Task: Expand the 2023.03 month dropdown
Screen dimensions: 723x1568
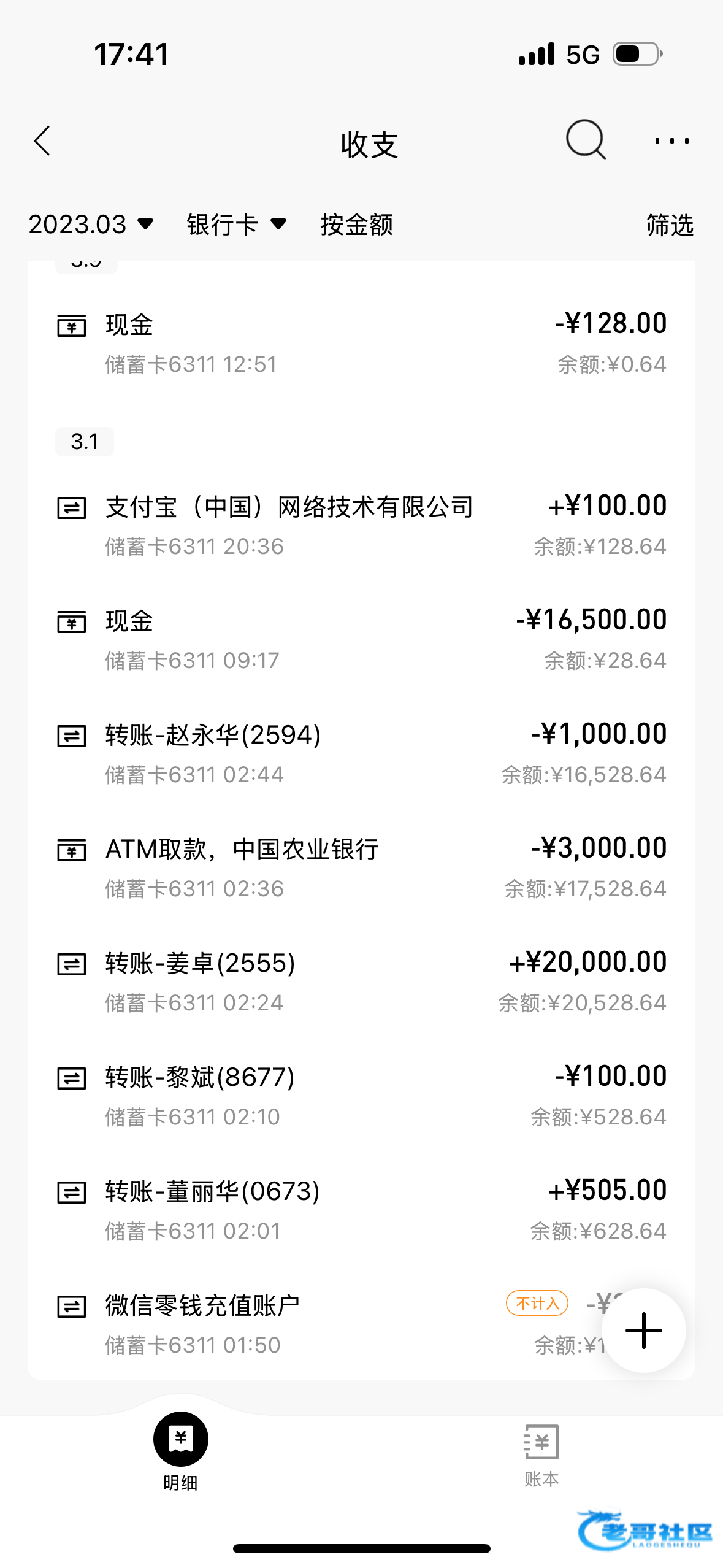Action: (x=91, y=225)
